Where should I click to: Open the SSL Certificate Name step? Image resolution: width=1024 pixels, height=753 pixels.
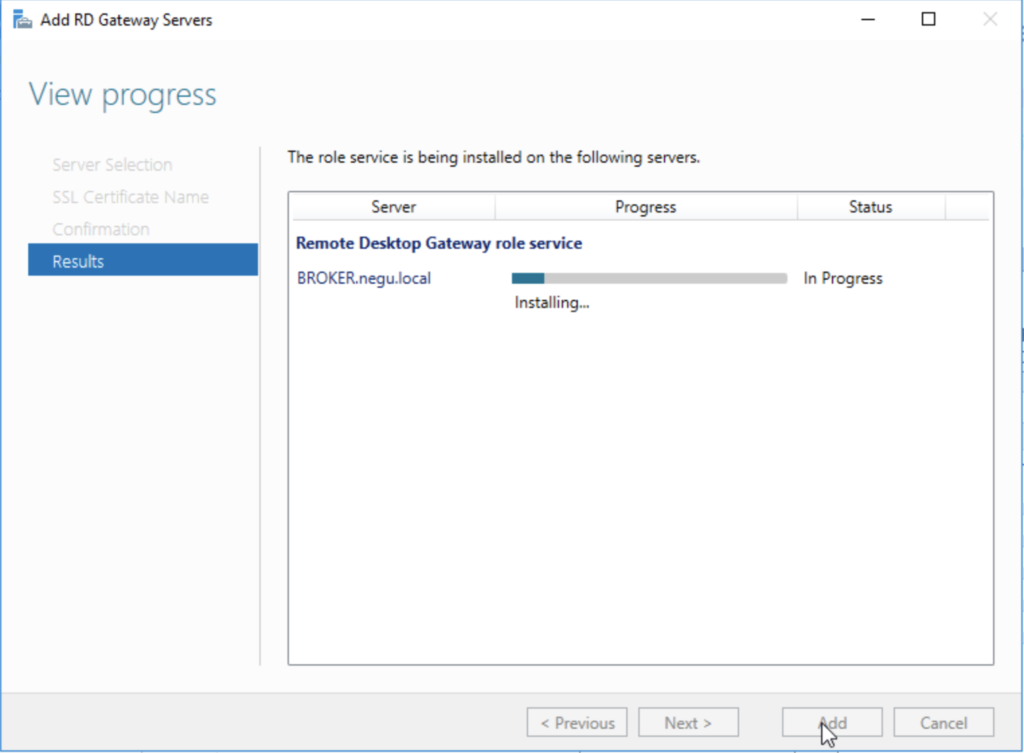[x=130, y=197]
